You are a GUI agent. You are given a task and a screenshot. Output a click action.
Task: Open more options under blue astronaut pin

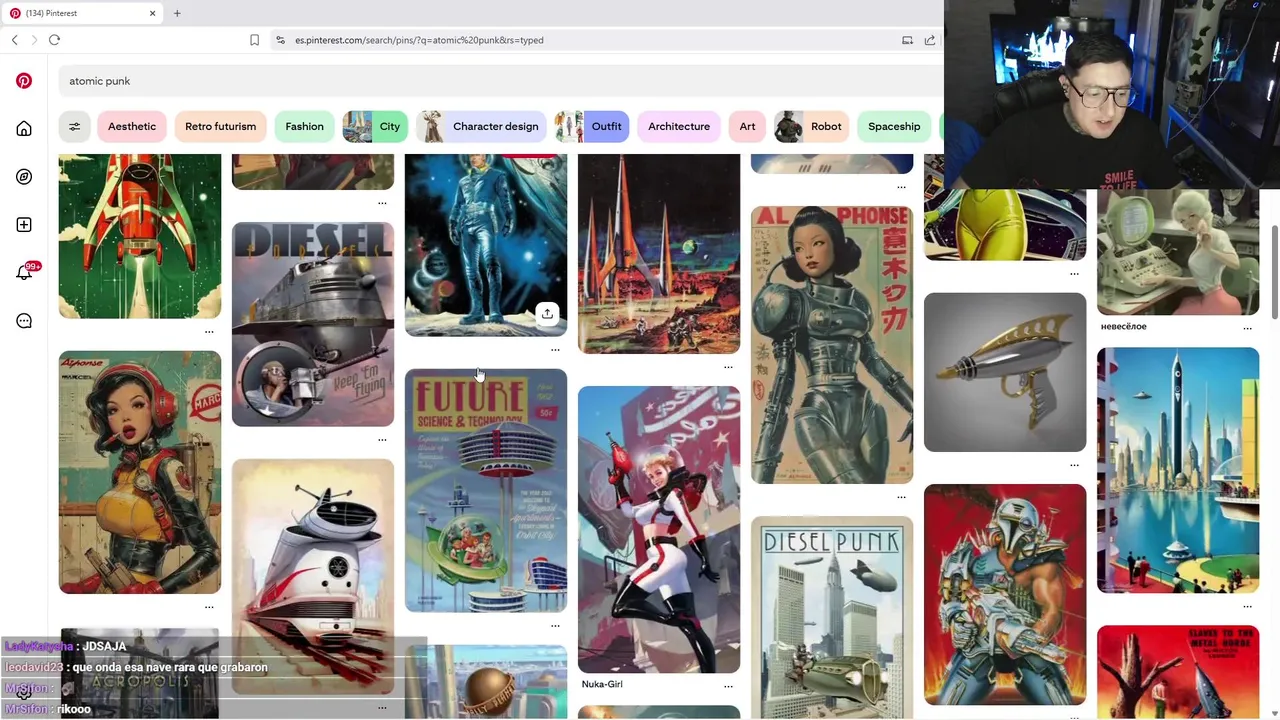pyautogui.click(x=555, y=350)
